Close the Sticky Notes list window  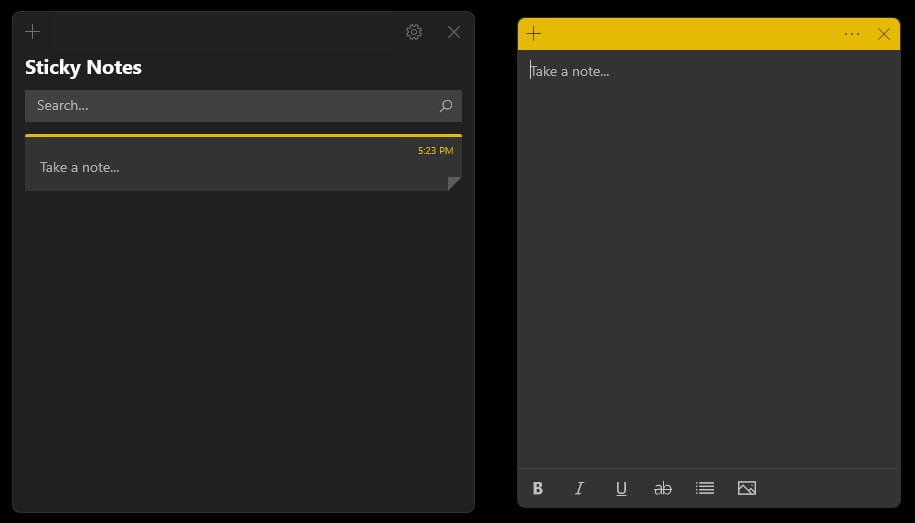453,32
